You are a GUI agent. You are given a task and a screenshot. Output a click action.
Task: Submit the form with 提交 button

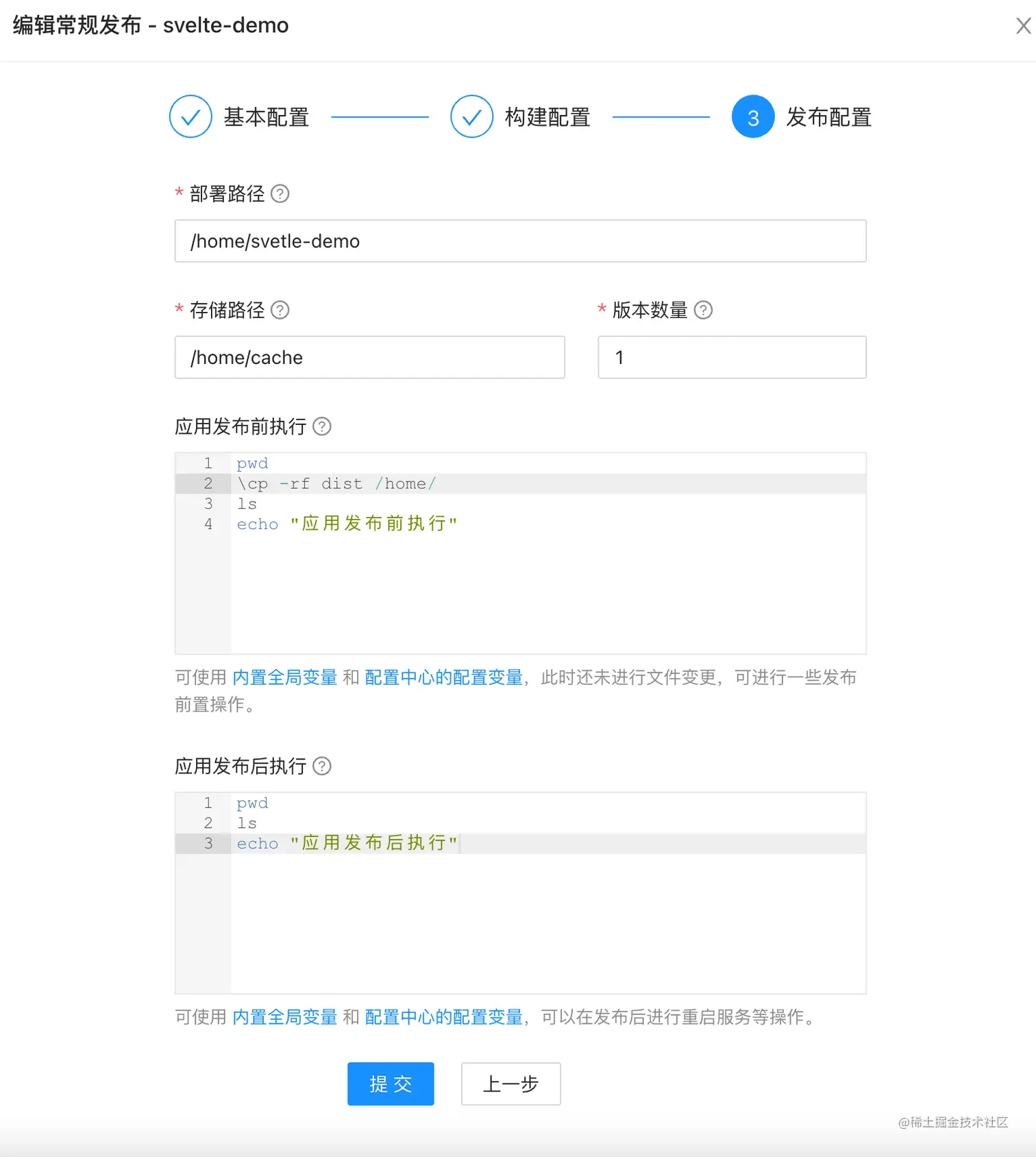391,1084
